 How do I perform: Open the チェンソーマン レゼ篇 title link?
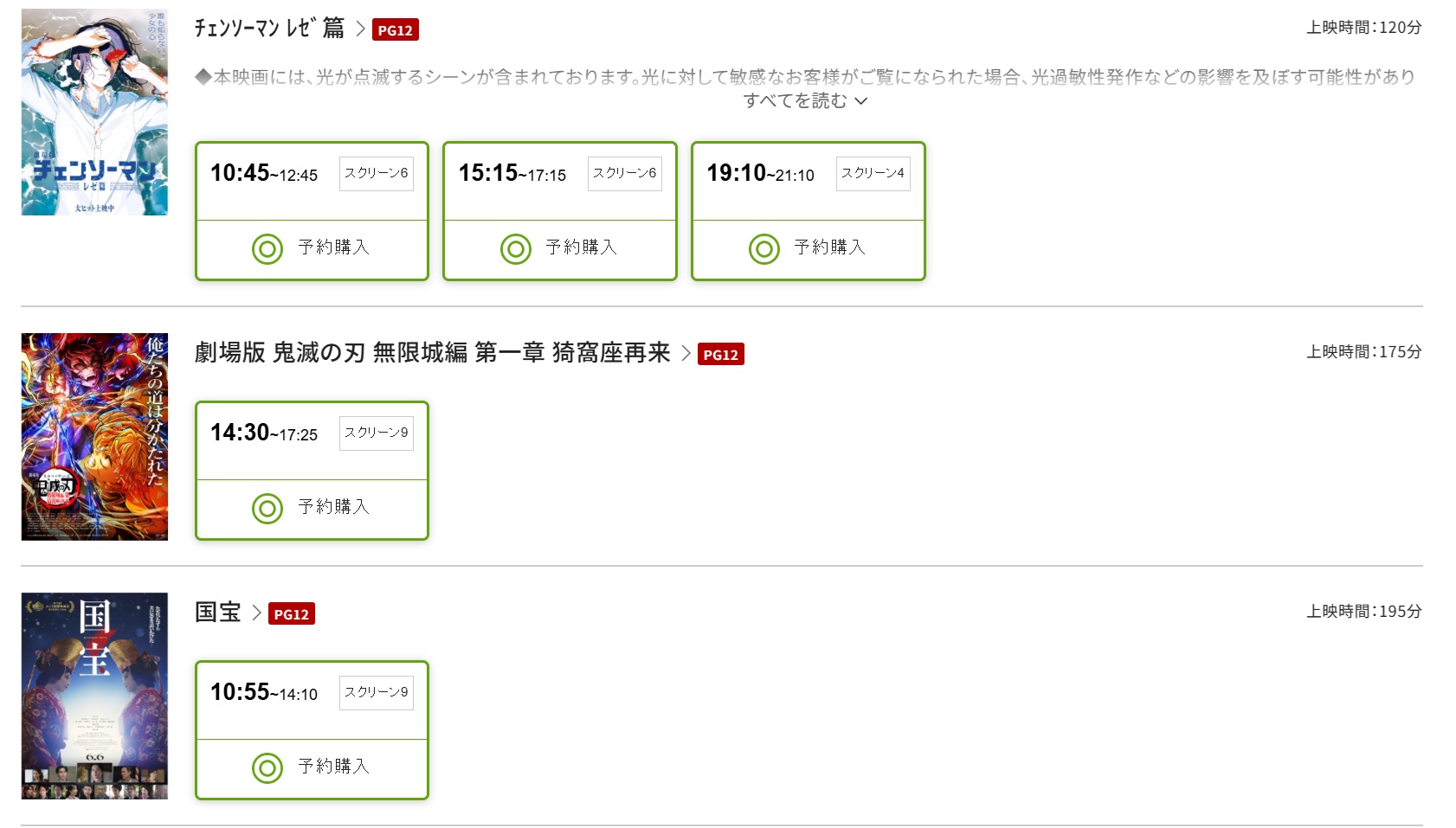(x=268, y=29)
